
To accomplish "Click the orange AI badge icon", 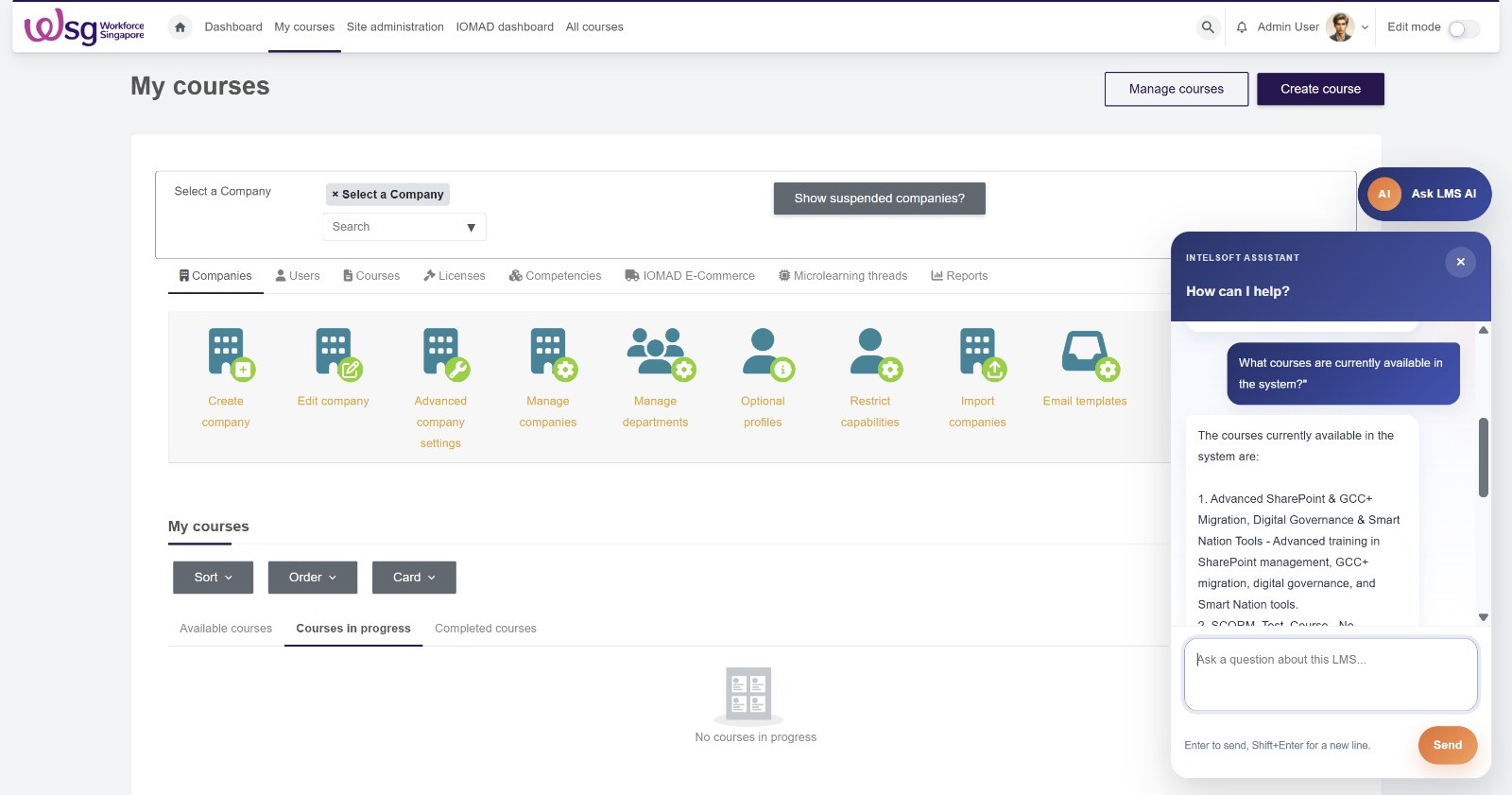I will 1384,194.
